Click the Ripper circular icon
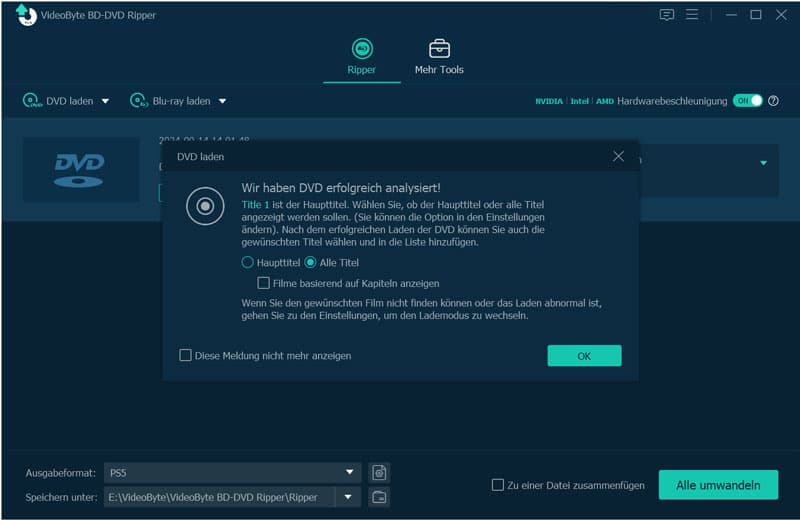The height and width of the screenshot is (520, 800). click(x=362, y=48)
